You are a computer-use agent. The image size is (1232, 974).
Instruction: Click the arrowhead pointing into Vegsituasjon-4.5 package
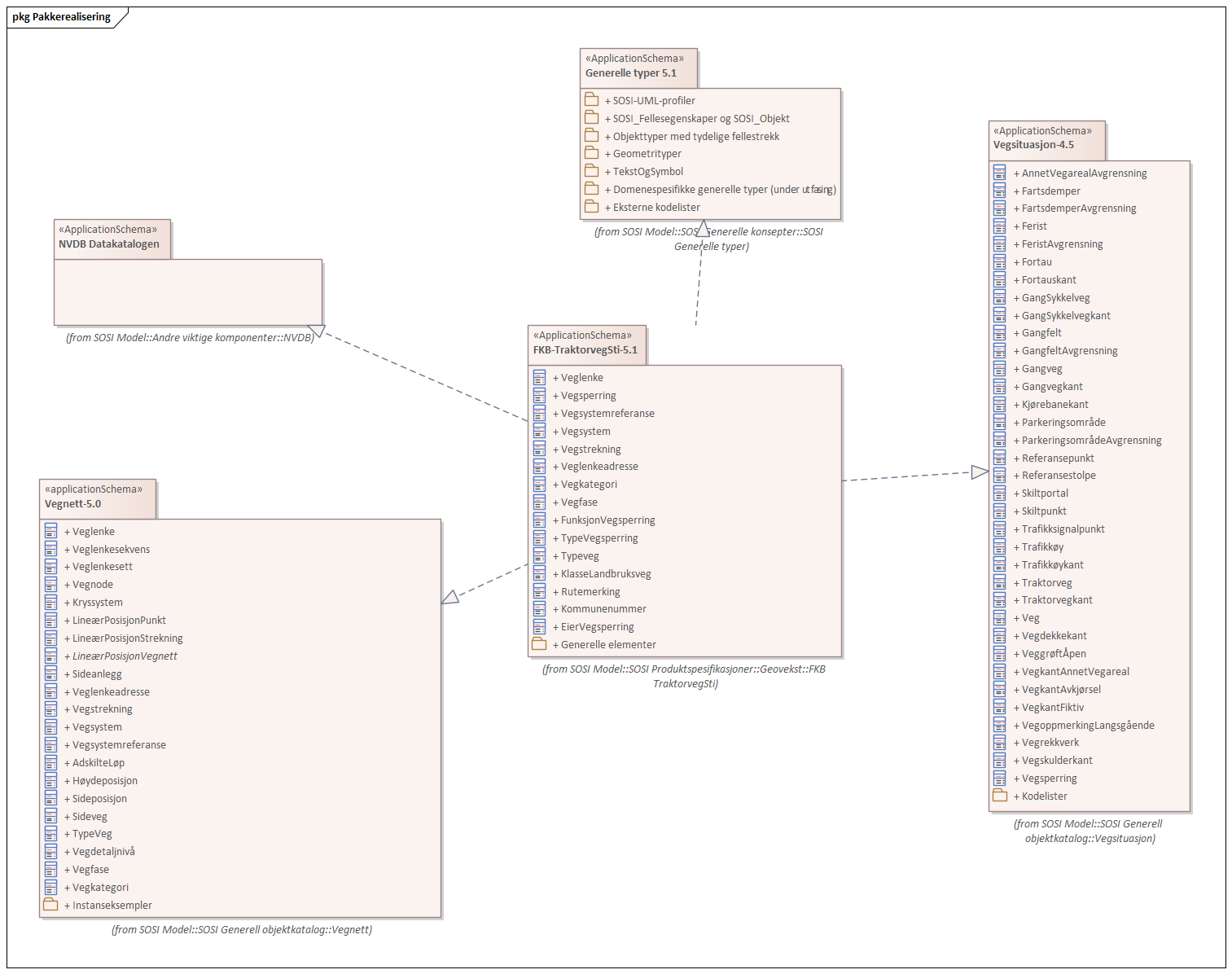(979, 472)
